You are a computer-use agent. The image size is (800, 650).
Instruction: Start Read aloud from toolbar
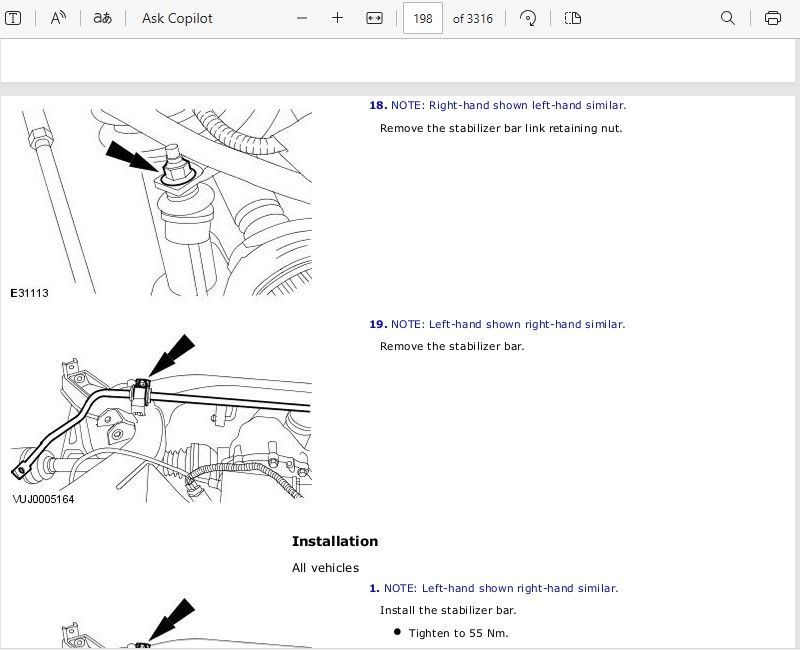(x=58, y=18)
